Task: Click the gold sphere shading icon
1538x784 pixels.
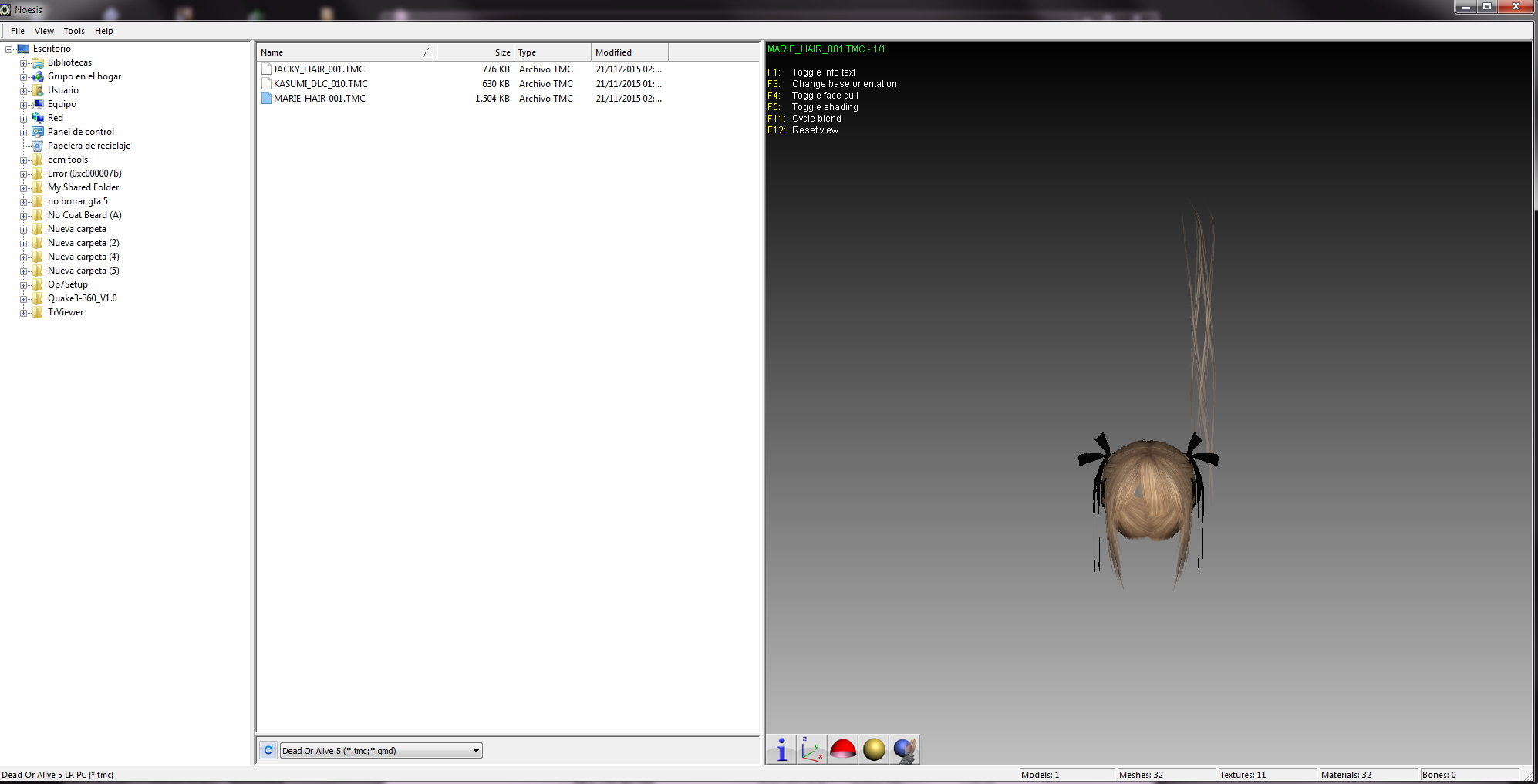Action: 874,749
